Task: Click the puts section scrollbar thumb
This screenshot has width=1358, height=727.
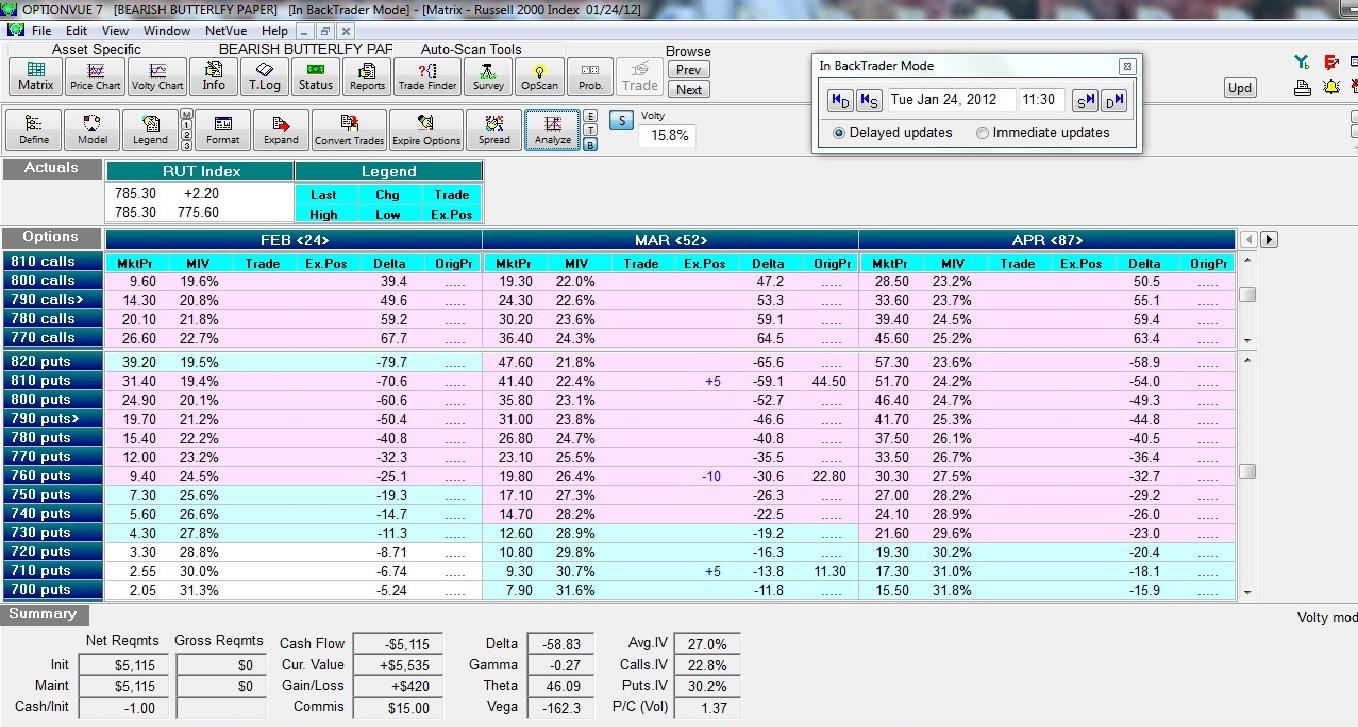Action: 1247,471
